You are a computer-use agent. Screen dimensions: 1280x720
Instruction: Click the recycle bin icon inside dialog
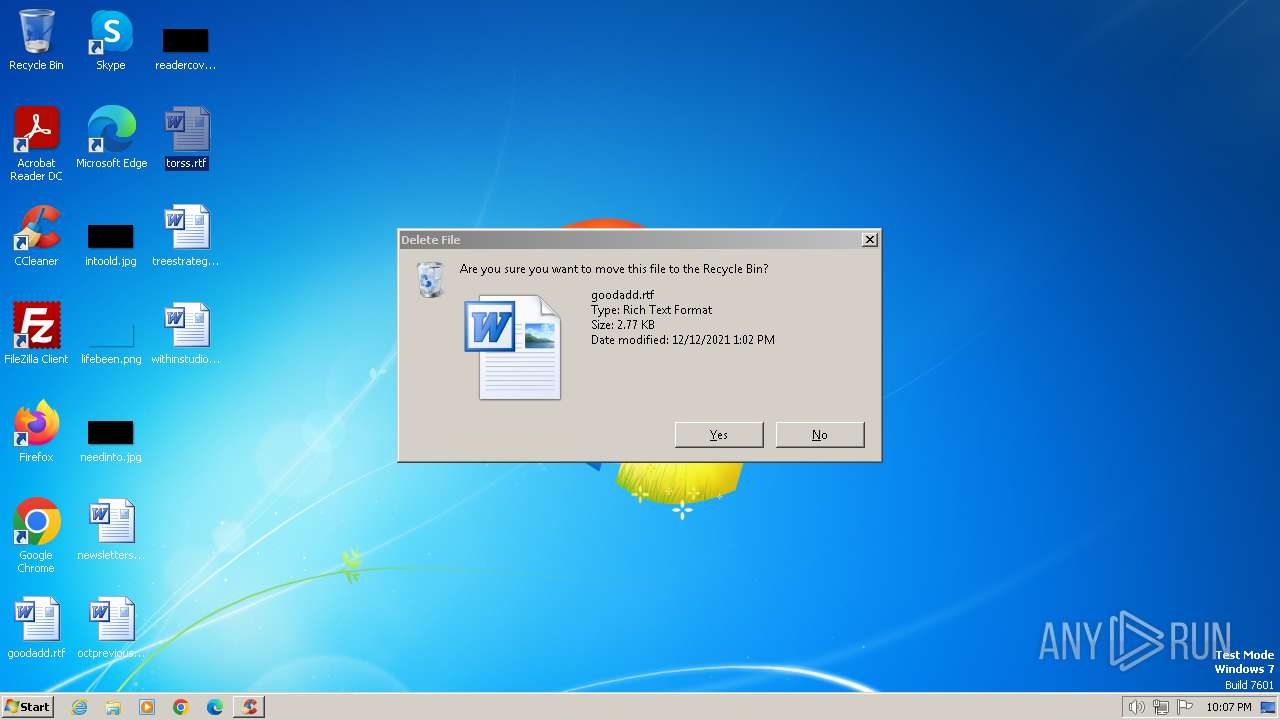click(430, 279)
